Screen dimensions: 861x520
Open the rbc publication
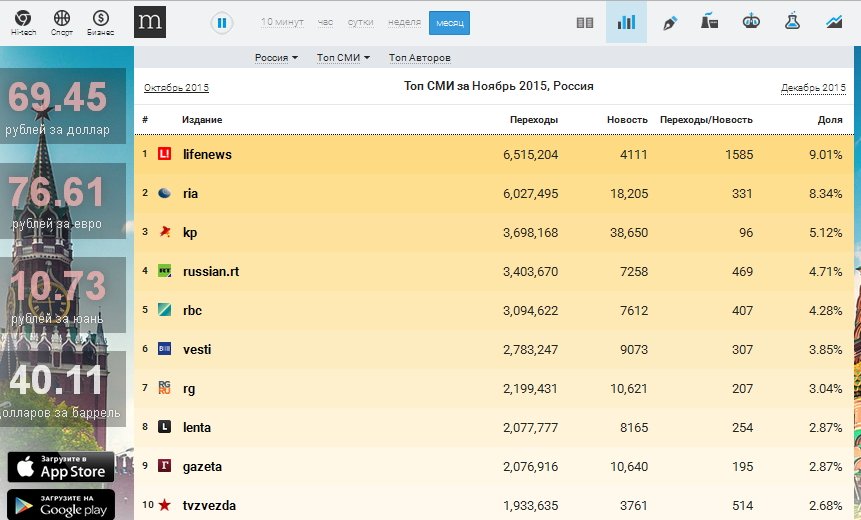pos(192,310)
